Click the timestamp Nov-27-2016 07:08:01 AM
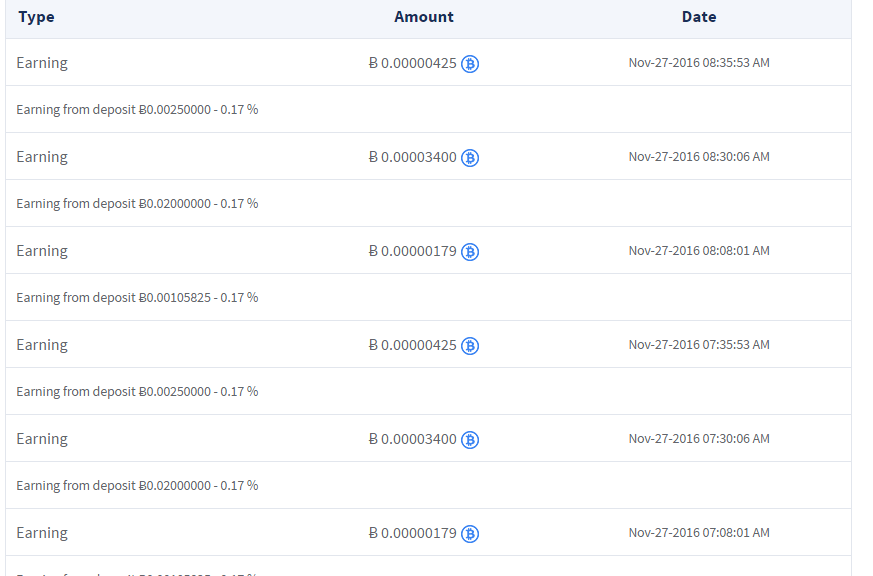 tap(699, 533)
